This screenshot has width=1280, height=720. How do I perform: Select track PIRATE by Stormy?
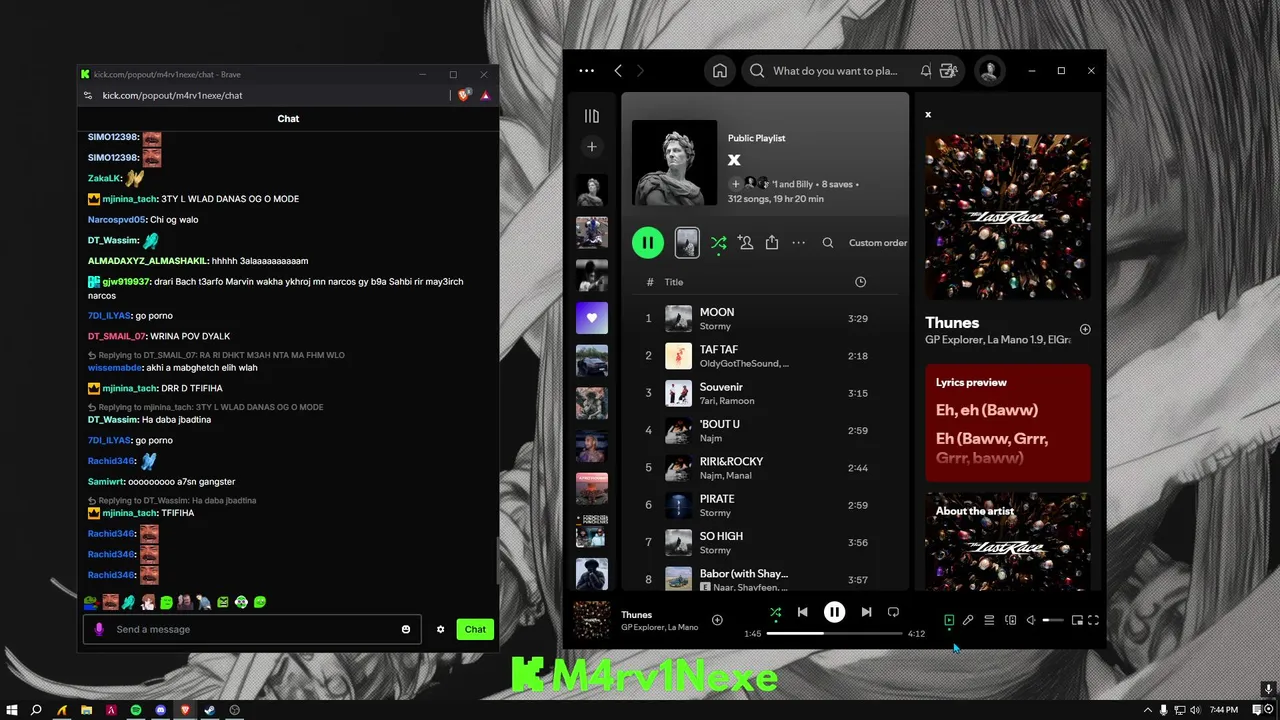click(765, 505)
